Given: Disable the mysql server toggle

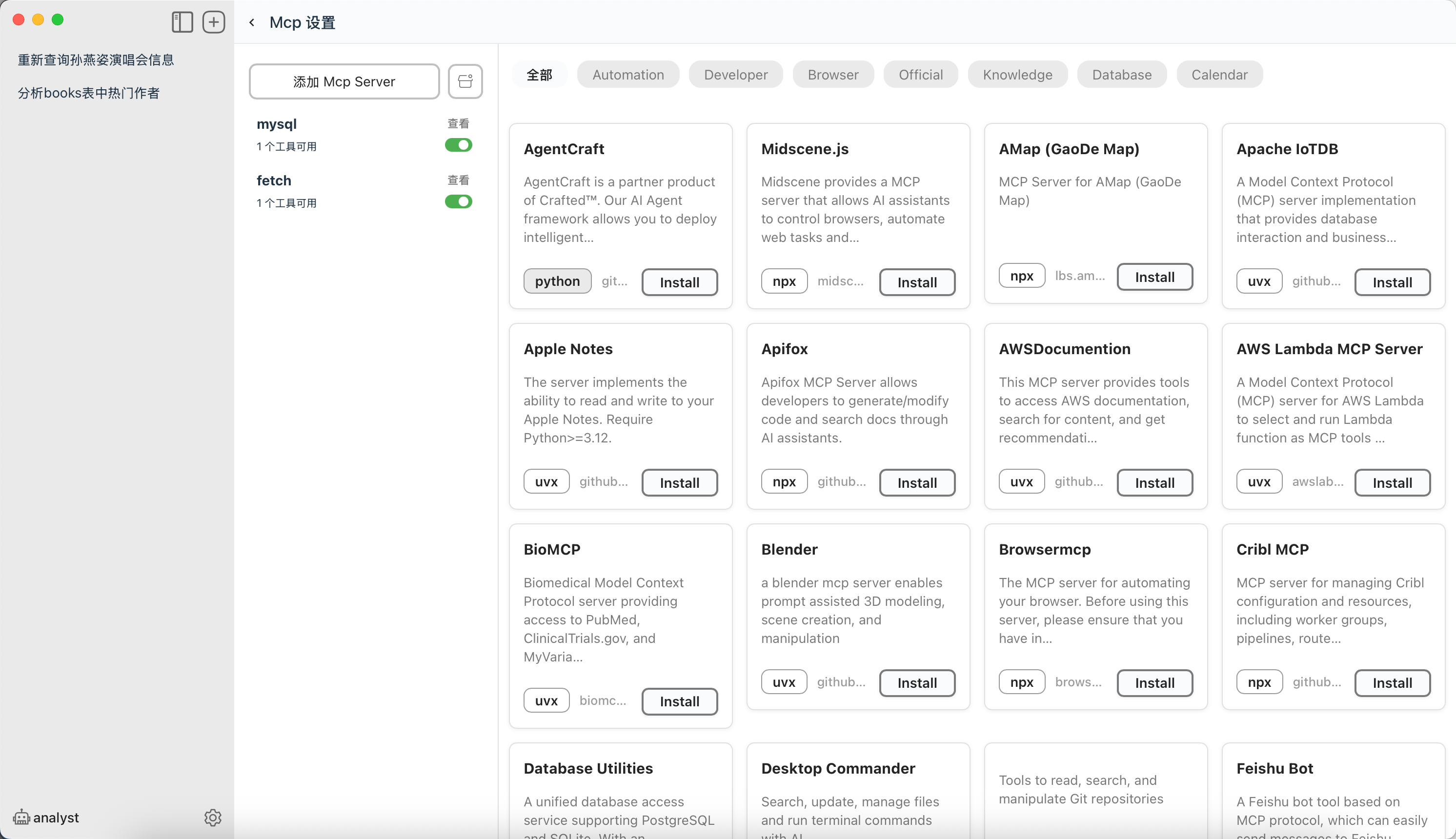Looking at the screenshot, I should 458,145.
